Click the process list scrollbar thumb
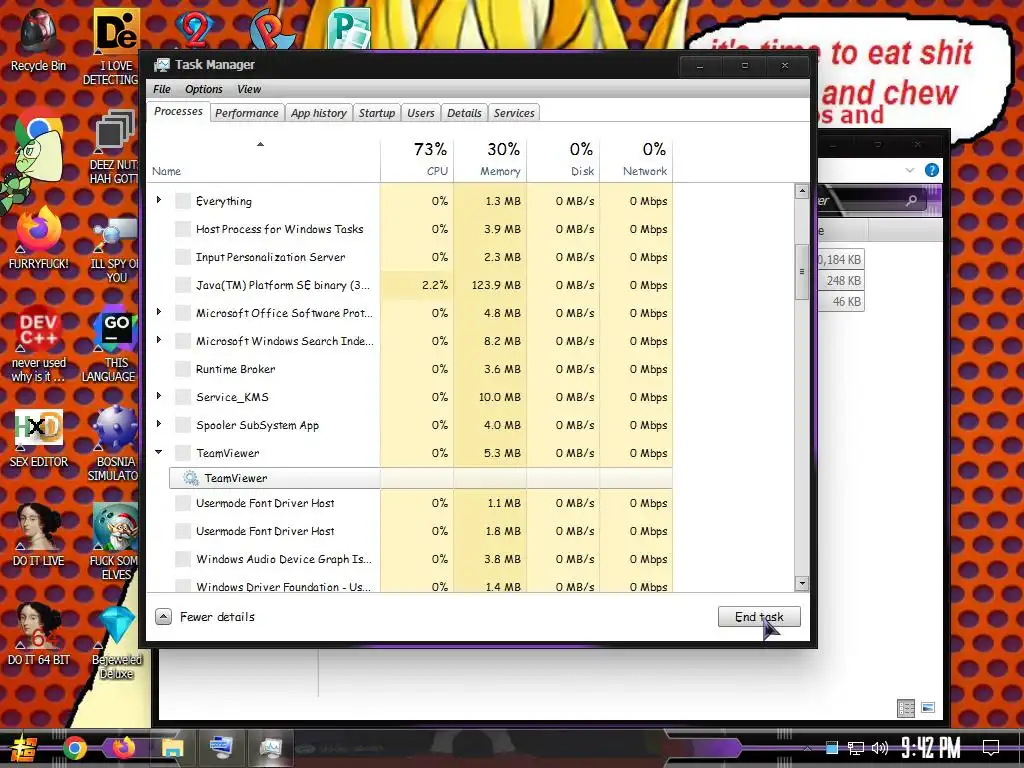 [x=802, y=272]
